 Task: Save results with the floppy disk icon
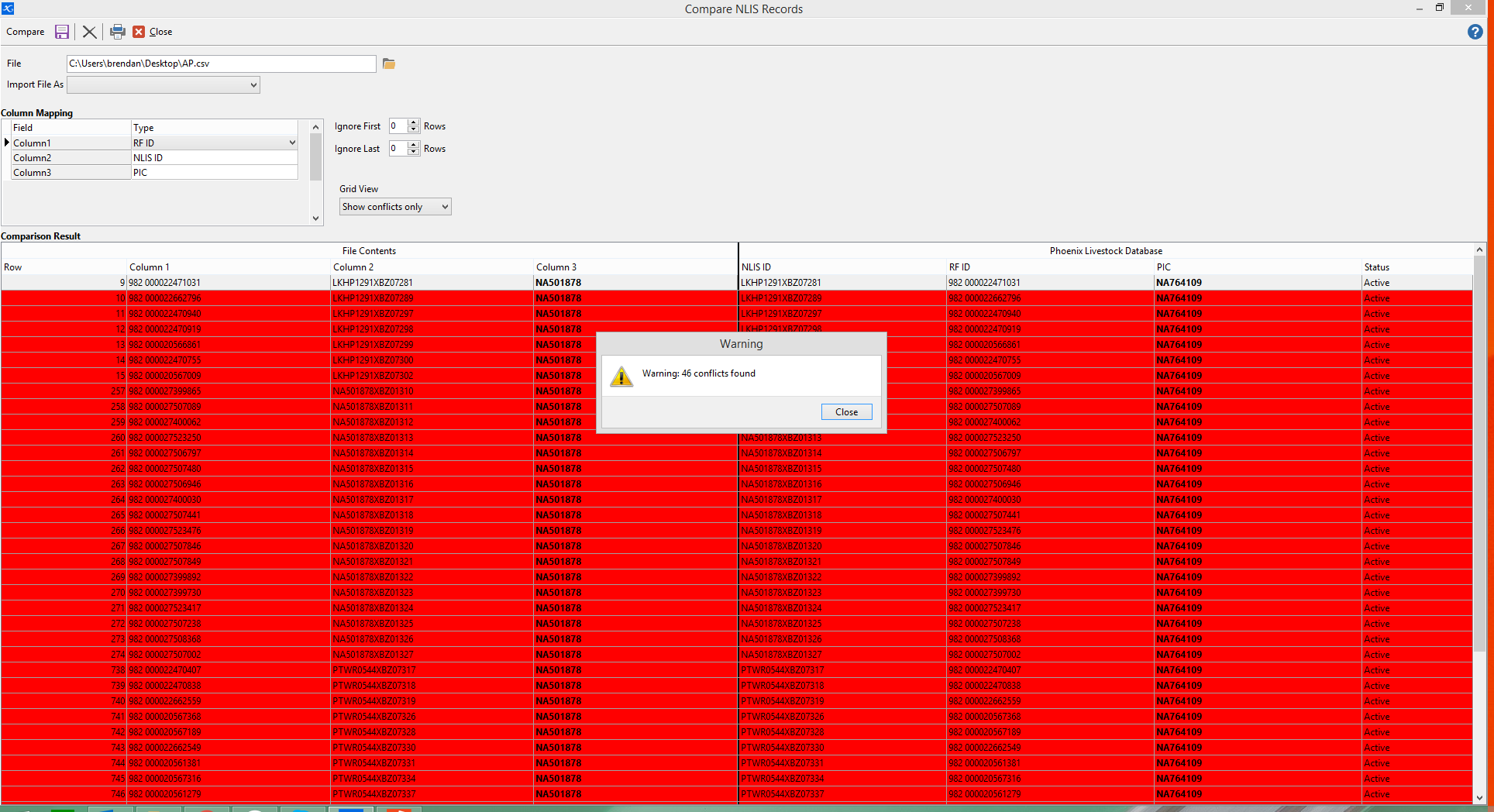point(62,32)
